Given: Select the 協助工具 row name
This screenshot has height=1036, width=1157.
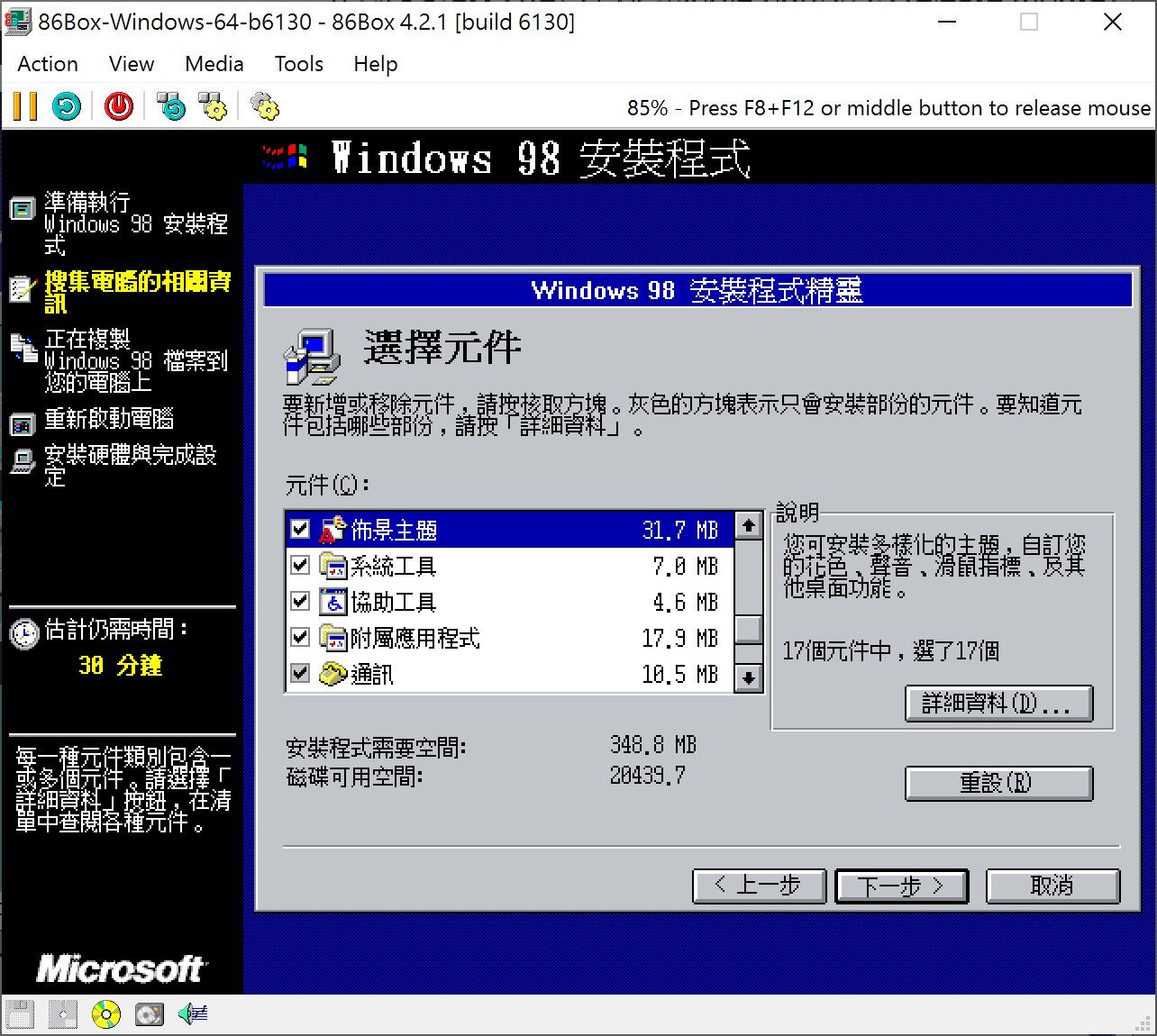Looking at the screenshot, I should pyautogui.click(x=393, y=602).
